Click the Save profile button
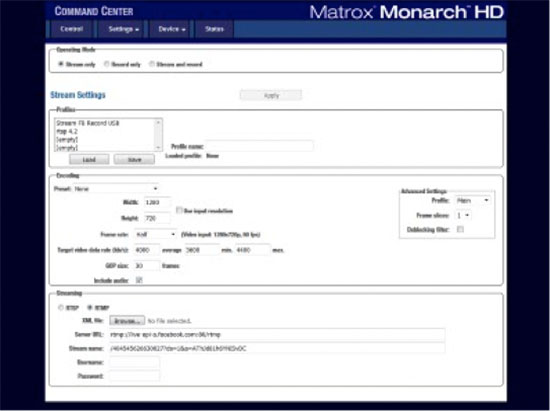 pyautogui.click(x=134, y=160)
